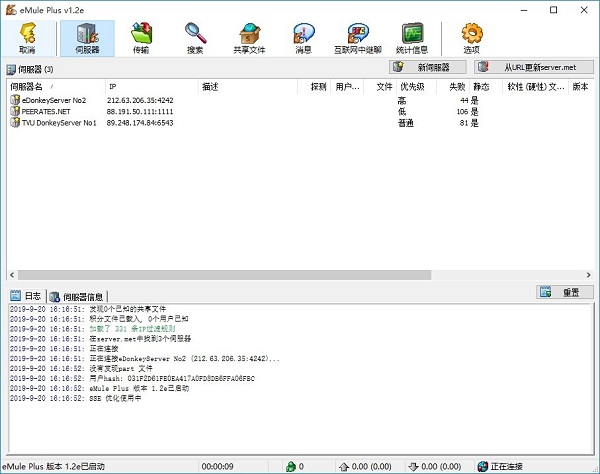
Task: Click the download arrow icon in status bar
Action: tap(413, 467)
